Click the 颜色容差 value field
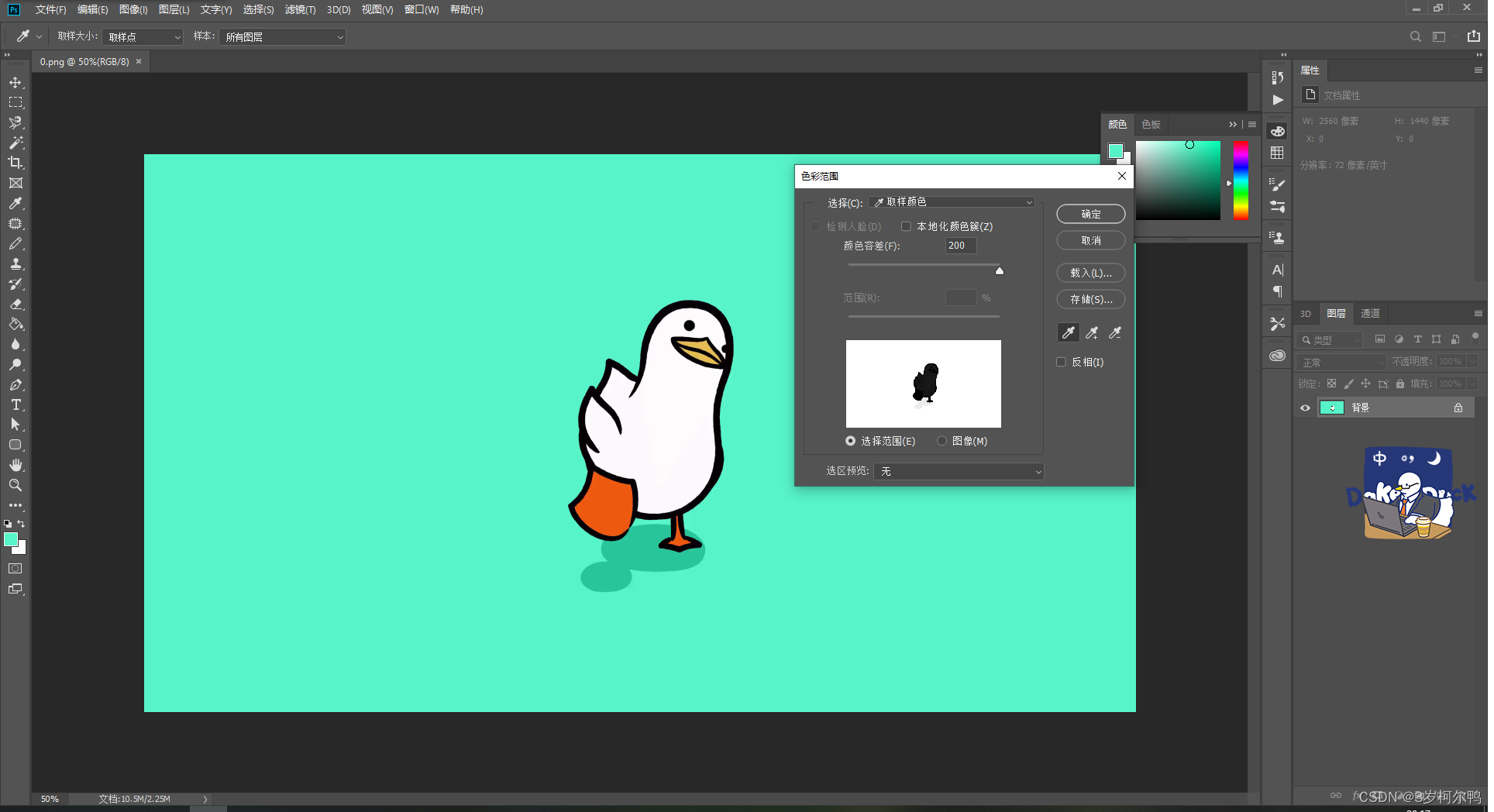Viewport: 1494px width, 812px height. point(961,246)
